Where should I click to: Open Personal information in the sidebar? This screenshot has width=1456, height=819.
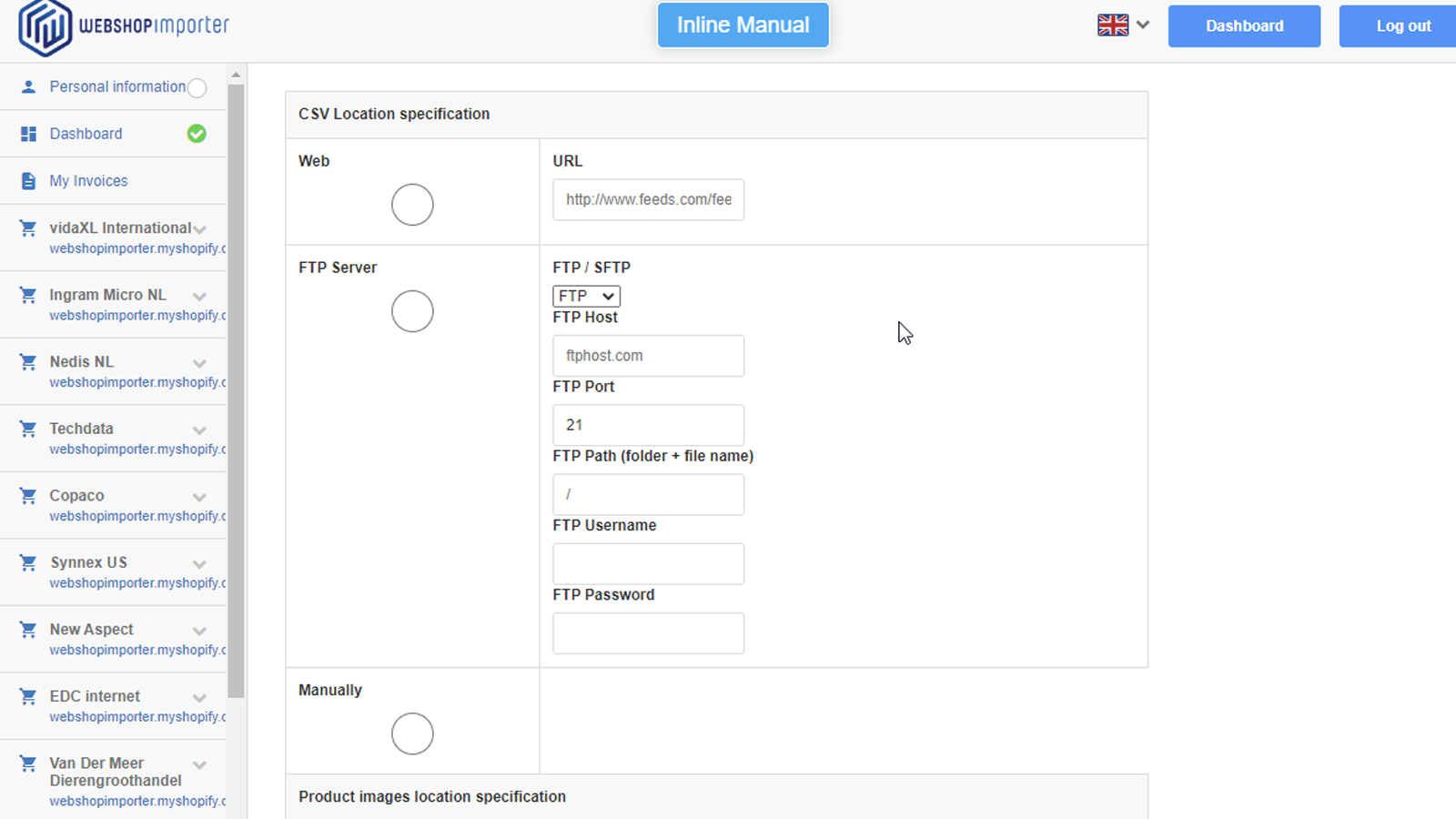coord(117,86)
